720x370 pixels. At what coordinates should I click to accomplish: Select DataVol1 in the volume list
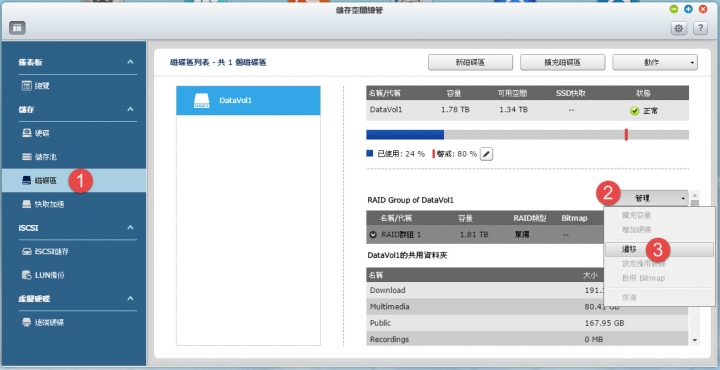click(248, 101)
